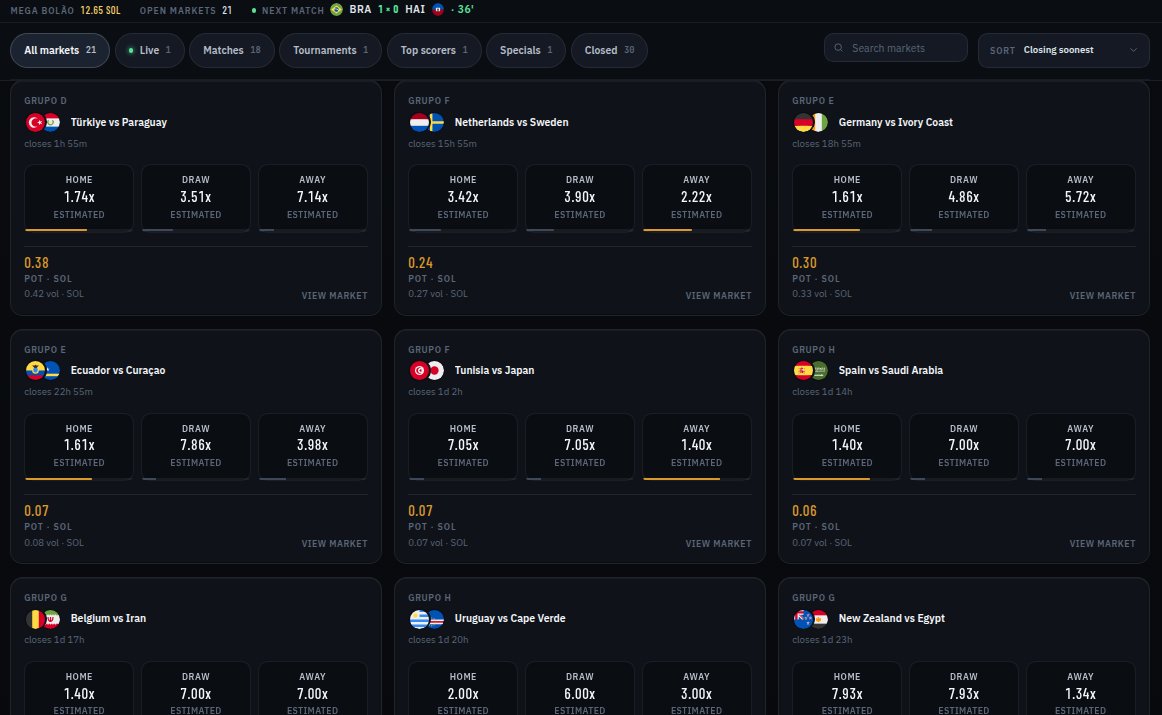Pick AWAY 3.98x on Ecuador vs Curaçao

tap(313, 446)
